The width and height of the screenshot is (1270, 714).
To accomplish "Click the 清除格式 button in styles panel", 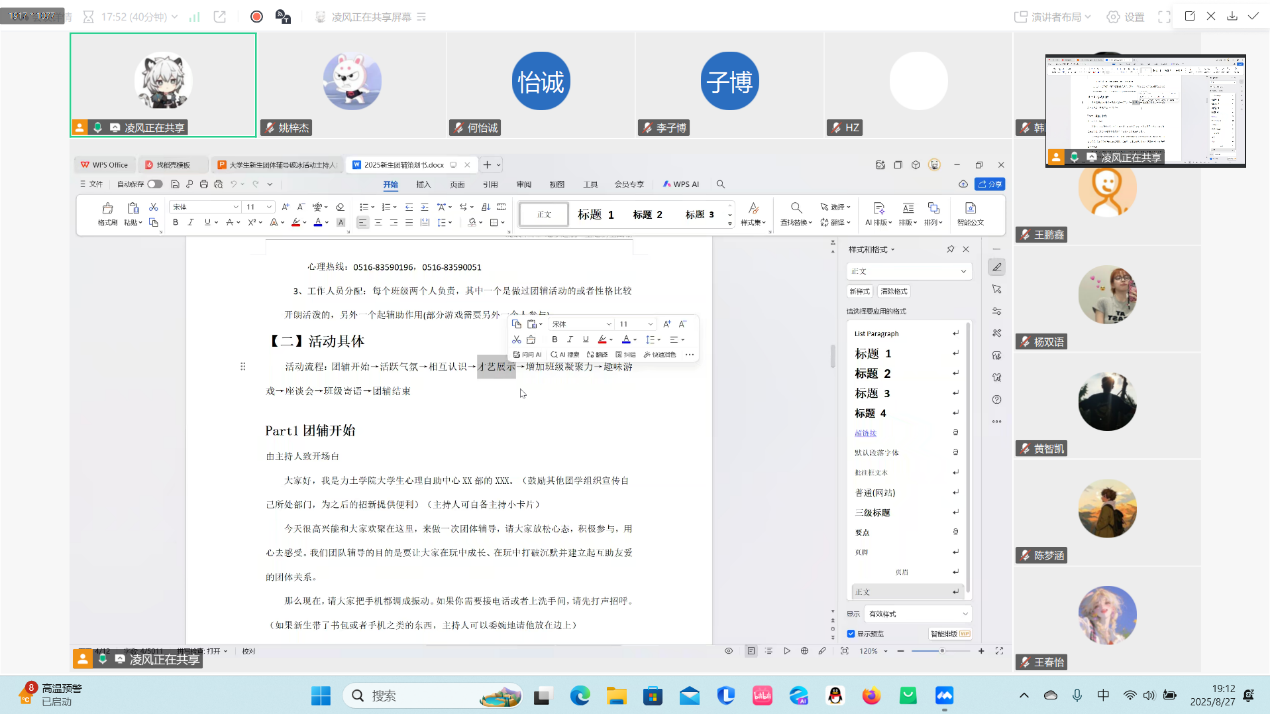I will [x=893, y=291].
